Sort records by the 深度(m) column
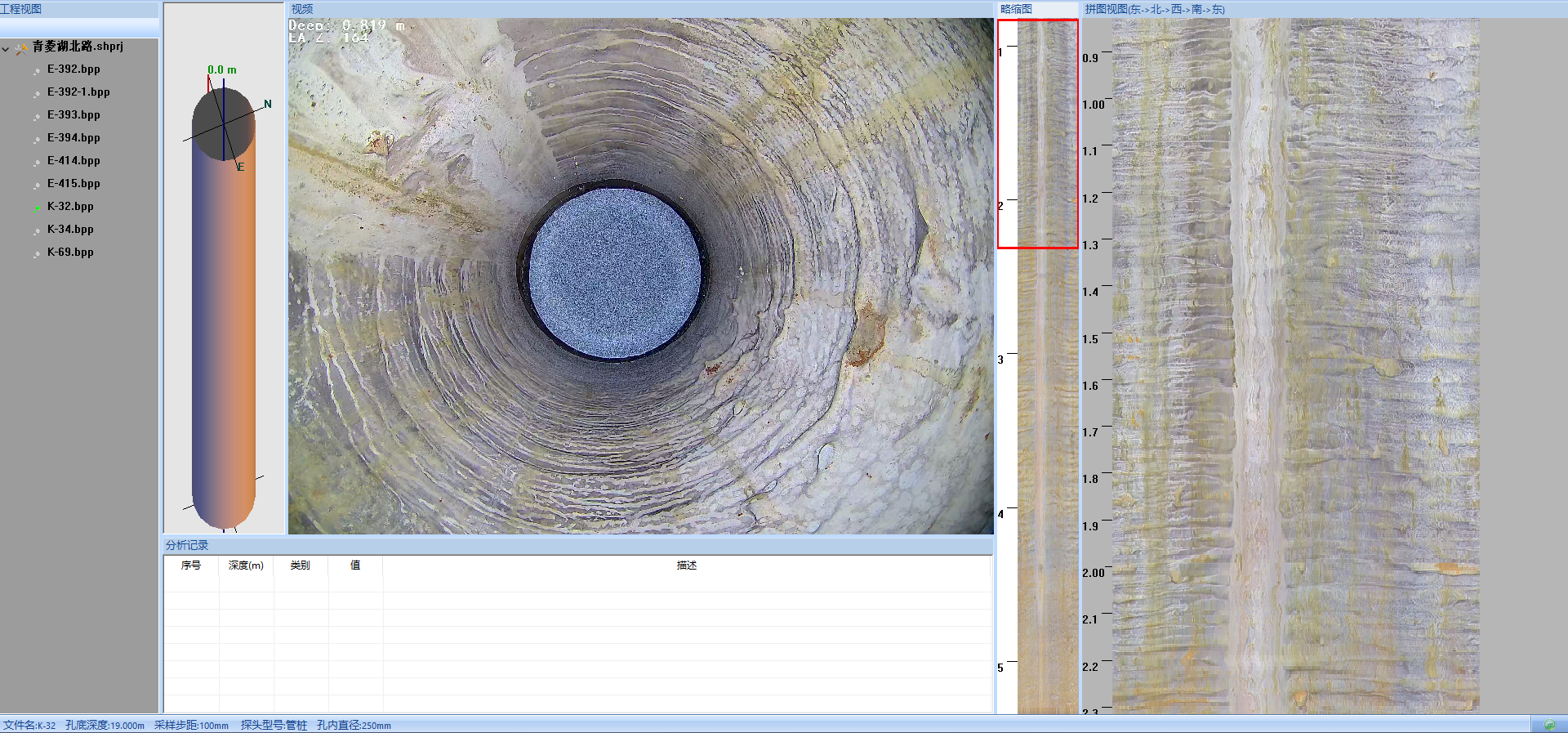This screenshot has width=1568, height=733. pyautogui.click(x=246, y=565)
